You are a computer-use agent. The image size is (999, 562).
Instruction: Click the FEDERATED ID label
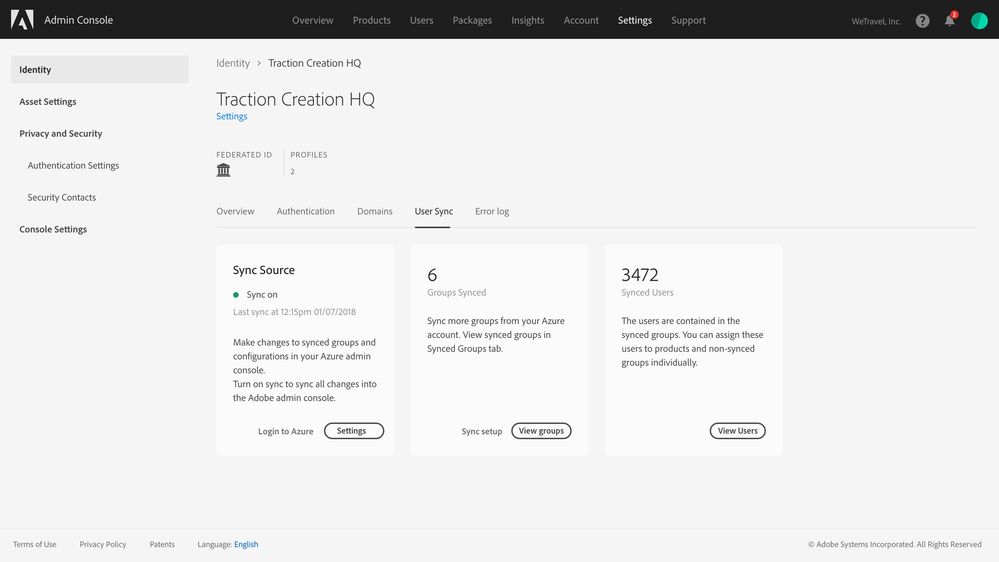[x=244, y=155]
